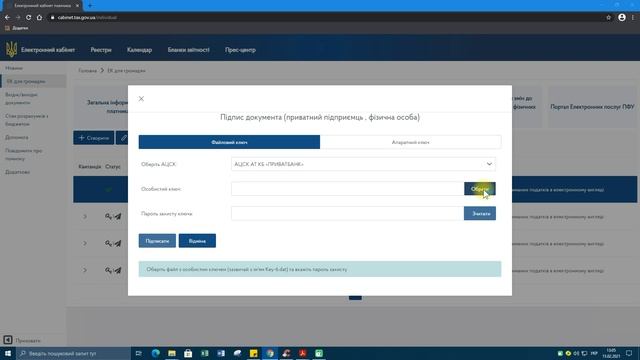The width and height of the screenshot is (640, 360).
Task: Click the pencil edit button beside Створити
Action: point(122,138)
